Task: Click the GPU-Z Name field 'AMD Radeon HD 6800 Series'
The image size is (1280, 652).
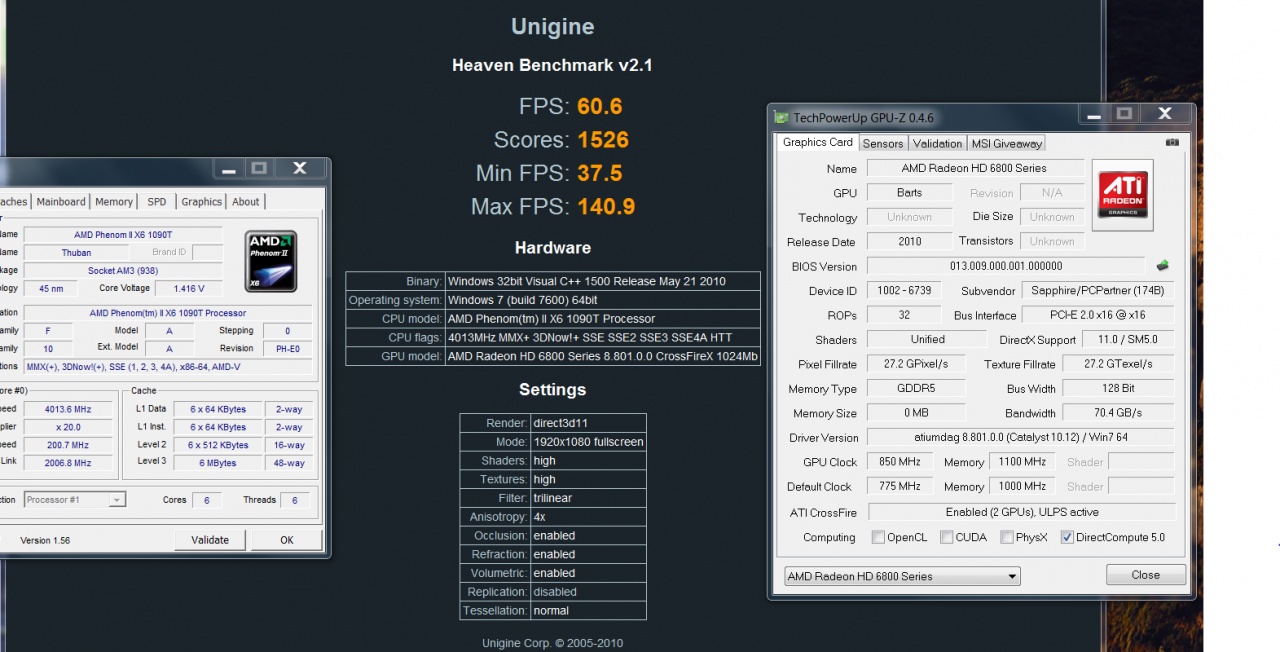Action: (x=975, y=168)
